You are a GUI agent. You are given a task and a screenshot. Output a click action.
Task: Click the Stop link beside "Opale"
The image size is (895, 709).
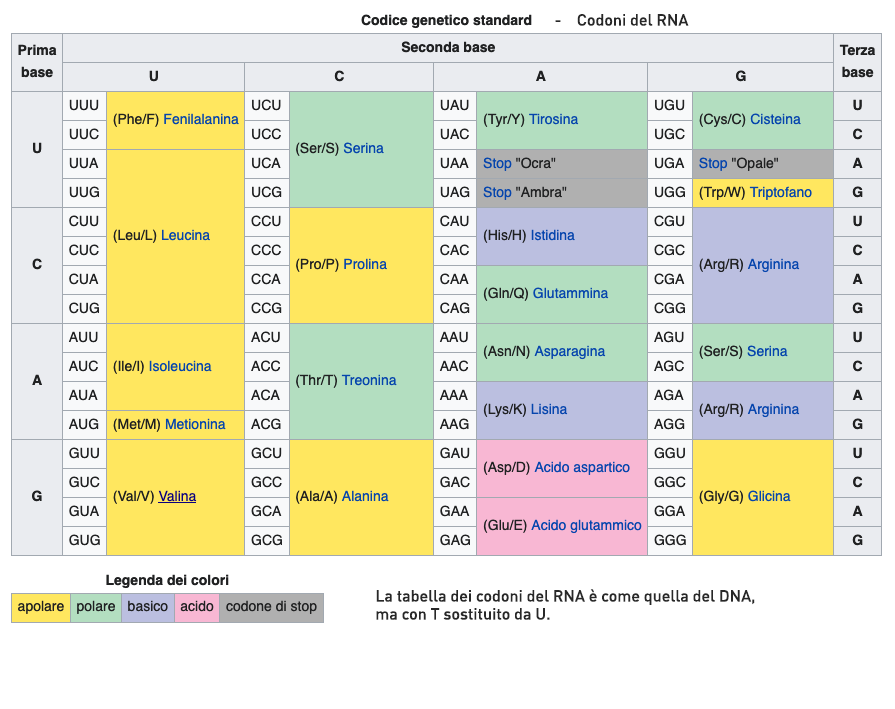[713, 163]
